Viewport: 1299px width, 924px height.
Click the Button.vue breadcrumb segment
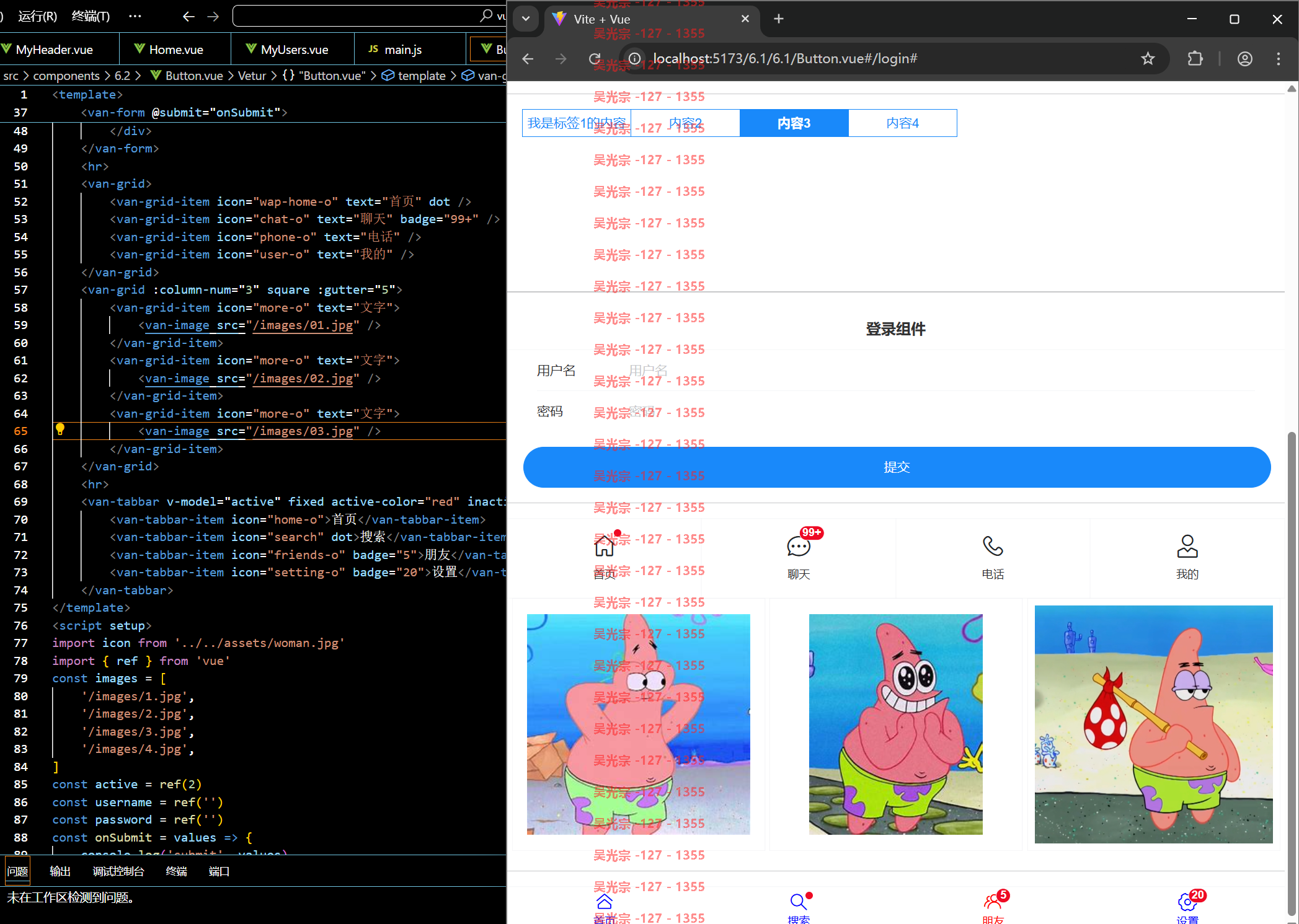tap(194, 76)
